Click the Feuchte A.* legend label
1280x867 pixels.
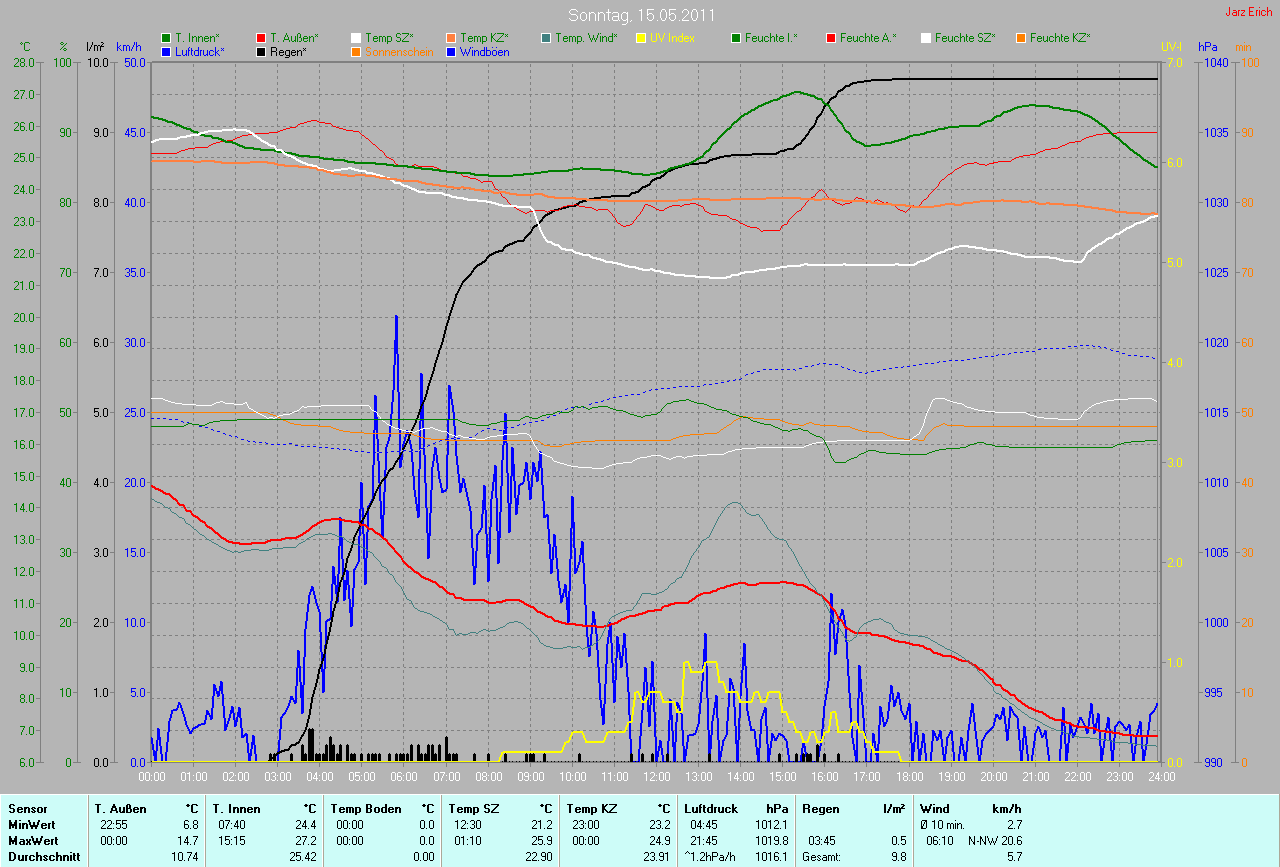[x=868, y=38]
